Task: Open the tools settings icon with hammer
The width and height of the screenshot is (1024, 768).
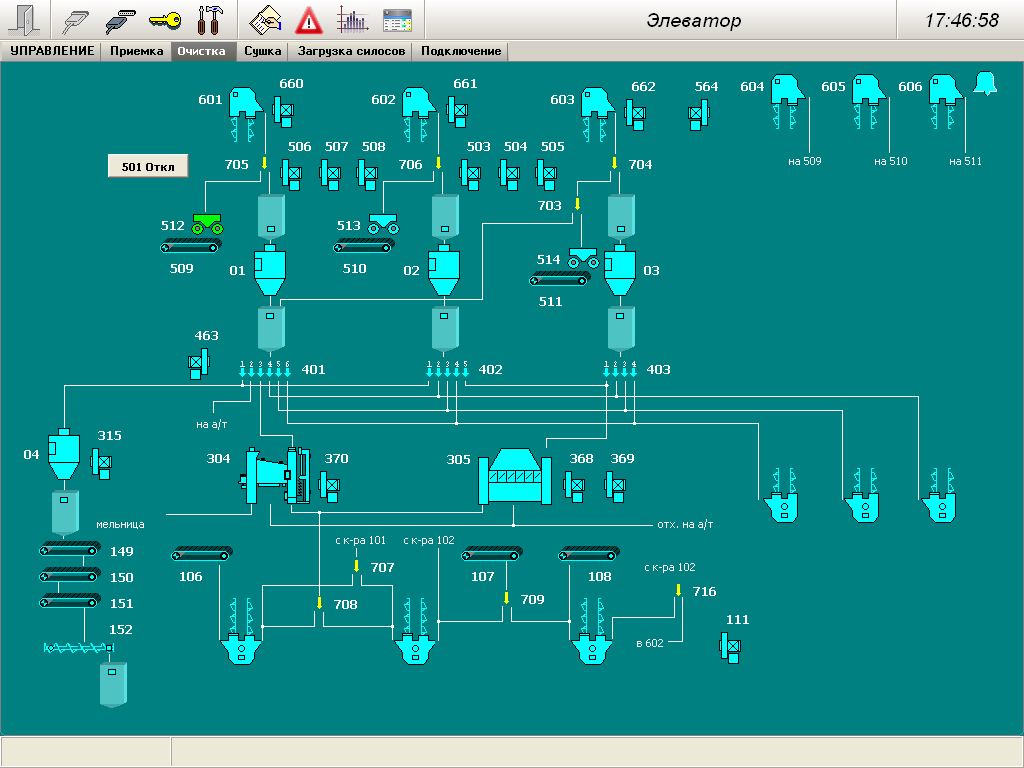Action: [210, 19]
